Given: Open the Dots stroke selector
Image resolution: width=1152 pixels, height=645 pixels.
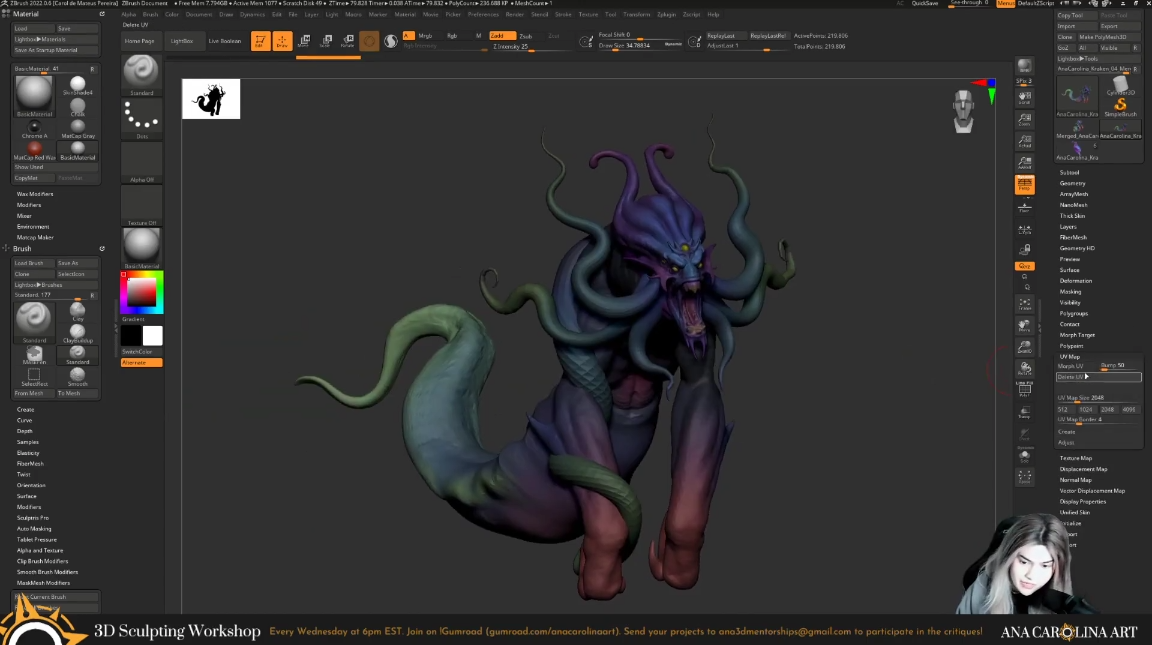Looking at the screenshot, I should click(x=141, y=118).
